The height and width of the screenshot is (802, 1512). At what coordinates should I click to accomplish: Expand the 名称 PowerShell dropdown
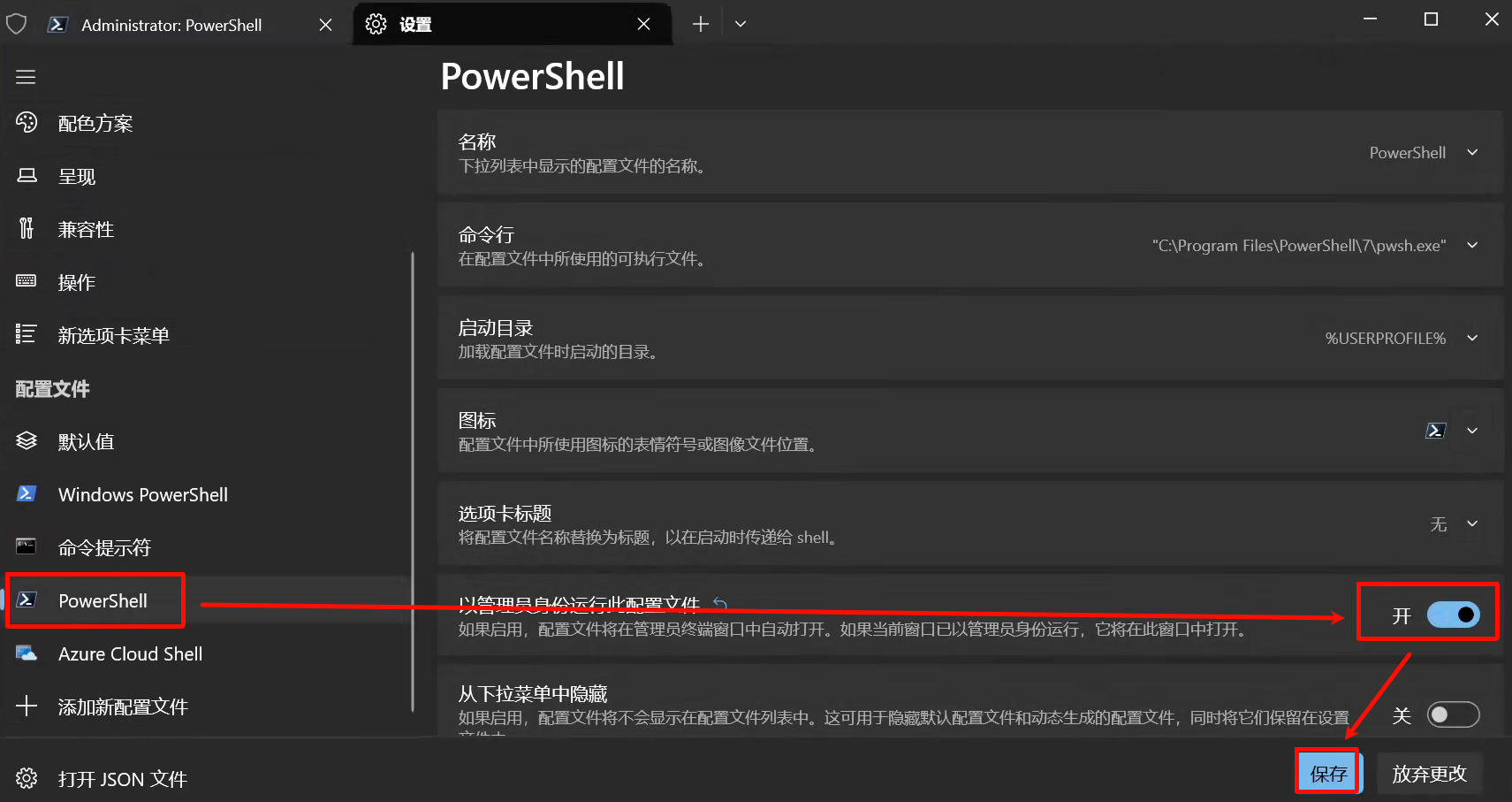(x=1471, y=152)
